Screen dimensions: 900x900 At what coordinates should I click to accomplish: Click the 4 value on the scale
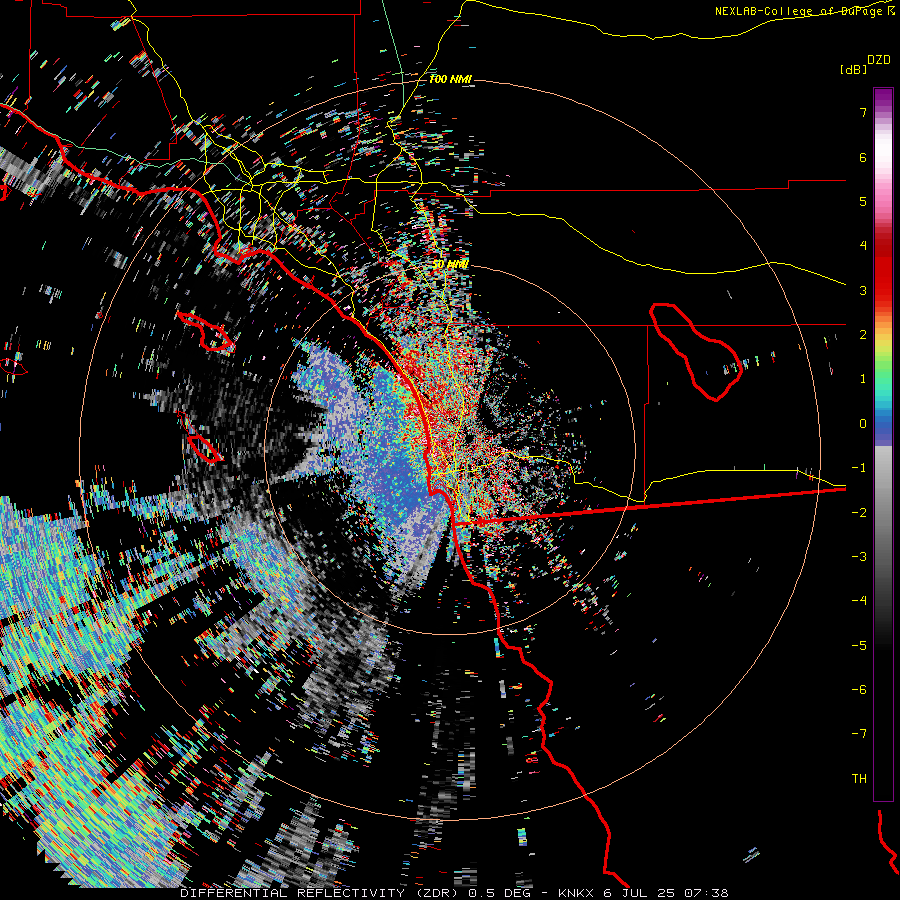[x=863, y=246]
